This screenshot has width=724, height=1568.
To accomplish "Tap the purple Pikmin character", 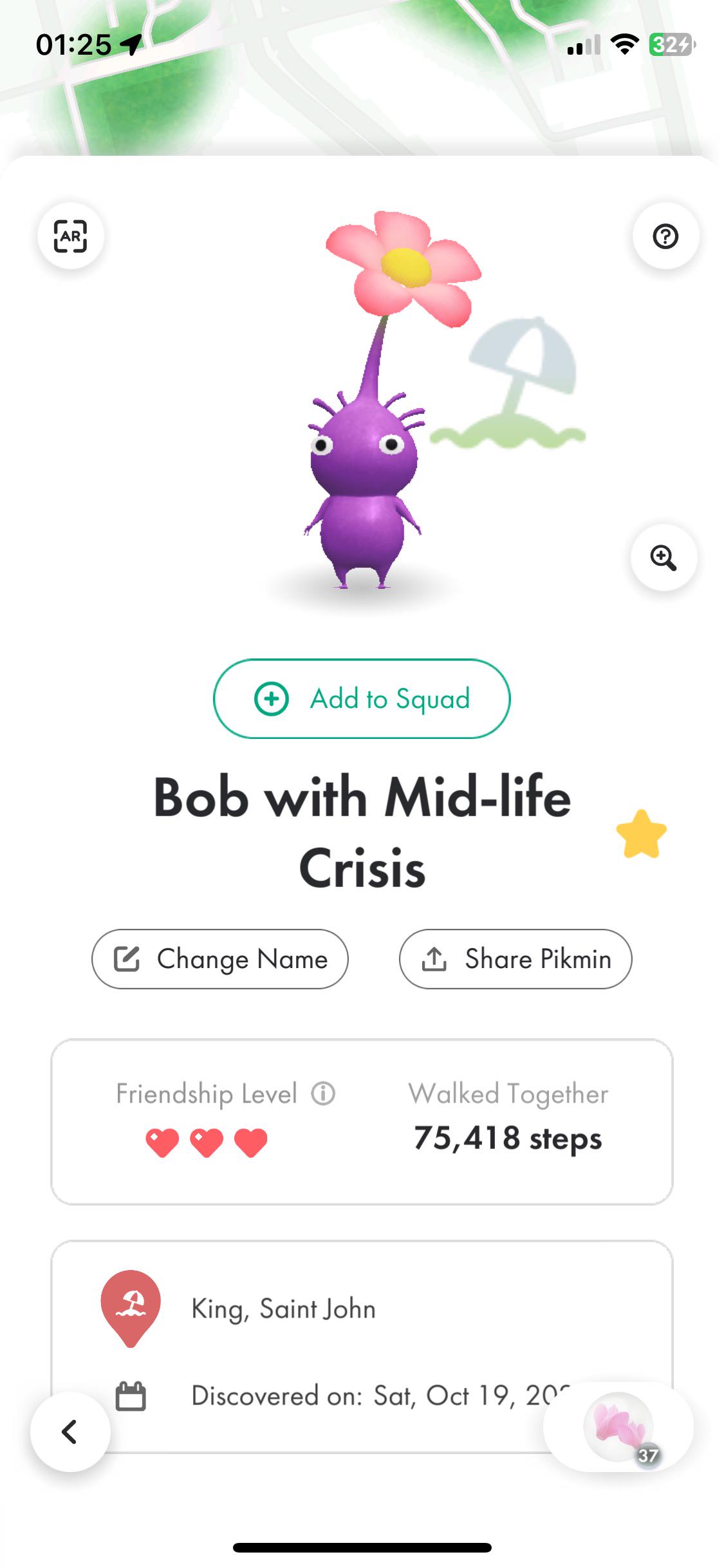I will [x=364, y=489].
